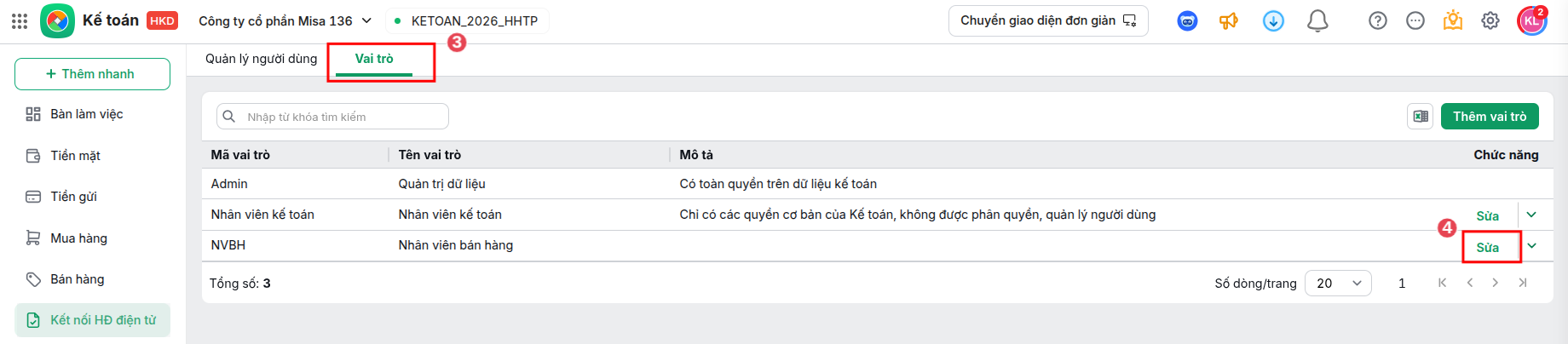The width and height of the screenshot is (1568, 344).
Task: Open the chatbot assistant icon
Action: (x=1187, y=21)
